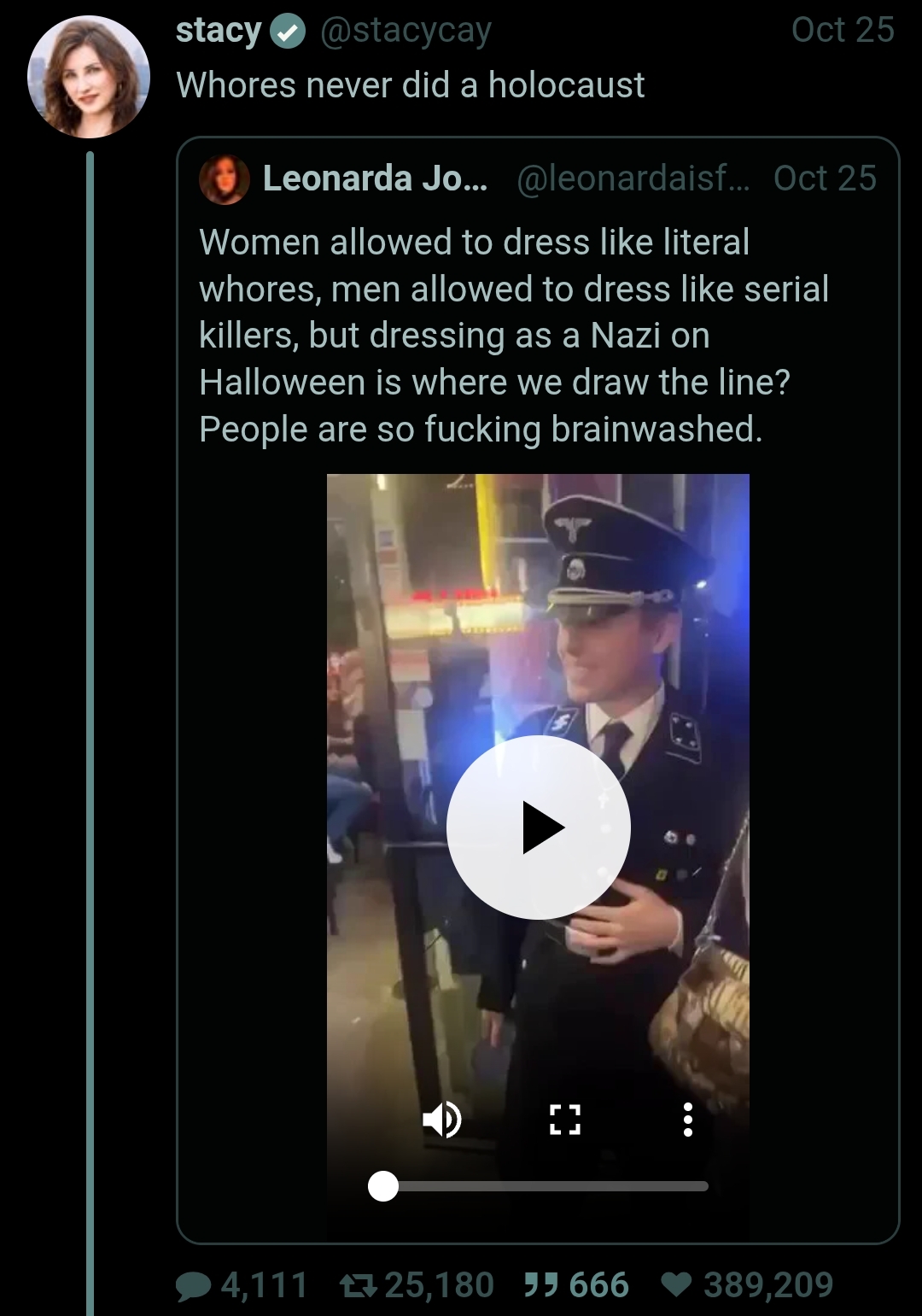Retweet the post using the retweet icon

coord(359,1285)
